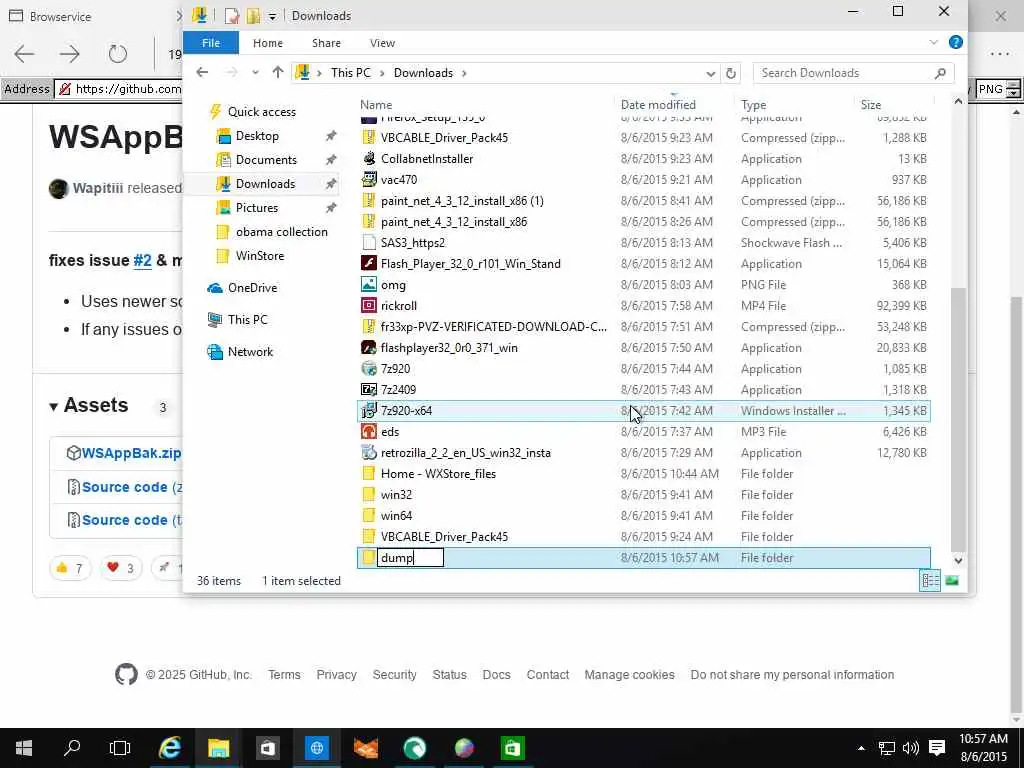The height and width of the screenshot is (768, 1024).
Task: Click thumbs up reaction on GitHub page
Action: (x=70, y=568)
